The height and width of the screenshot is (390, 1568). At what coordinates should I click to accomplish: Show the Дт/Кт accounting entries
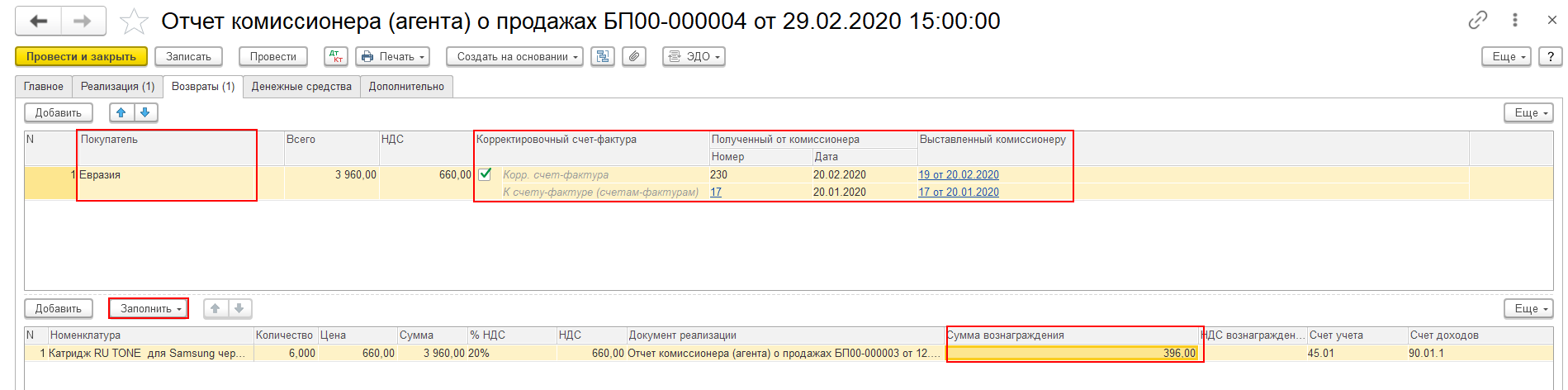click(335, 56)
